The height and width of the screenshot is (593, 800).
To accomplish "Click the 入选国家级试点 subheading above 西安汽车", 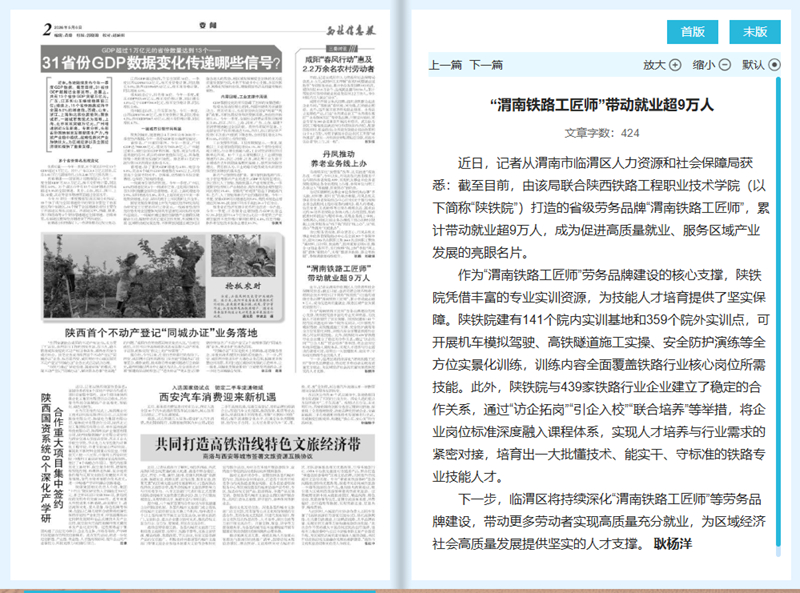I will pyautogui.click(x=218, y=387).
